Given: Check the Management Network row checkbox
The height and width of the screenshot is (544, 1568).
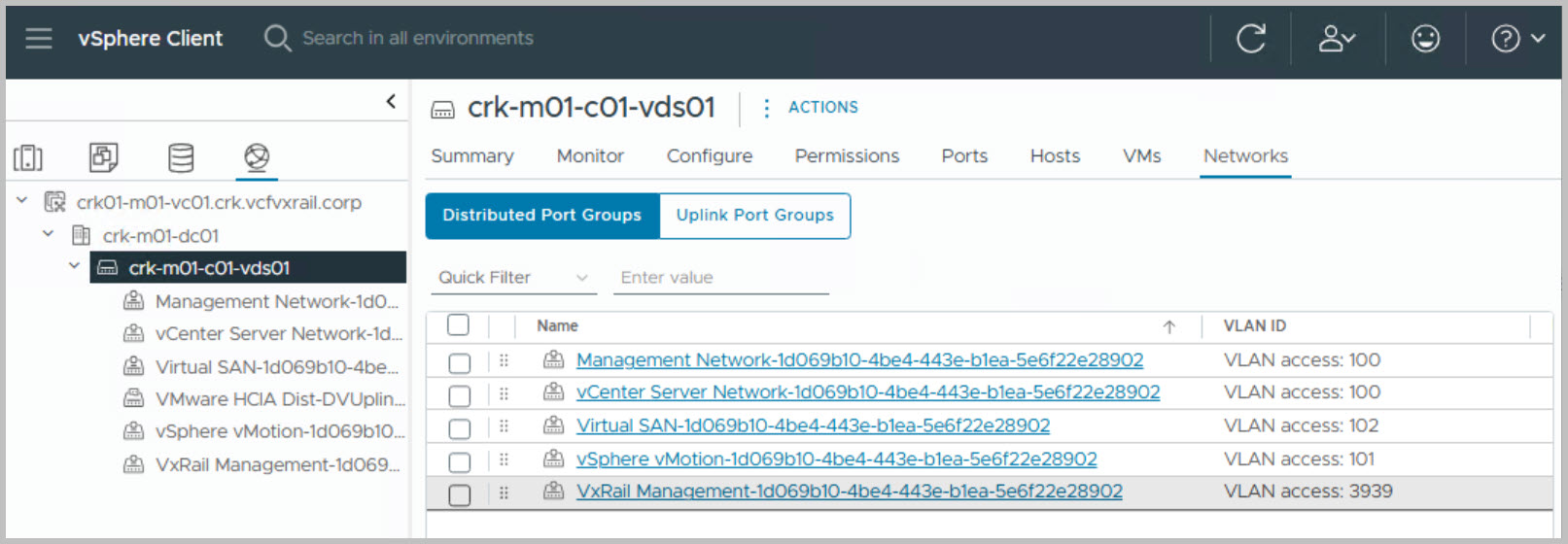Looking at the screenshot, I should [459, 363].
